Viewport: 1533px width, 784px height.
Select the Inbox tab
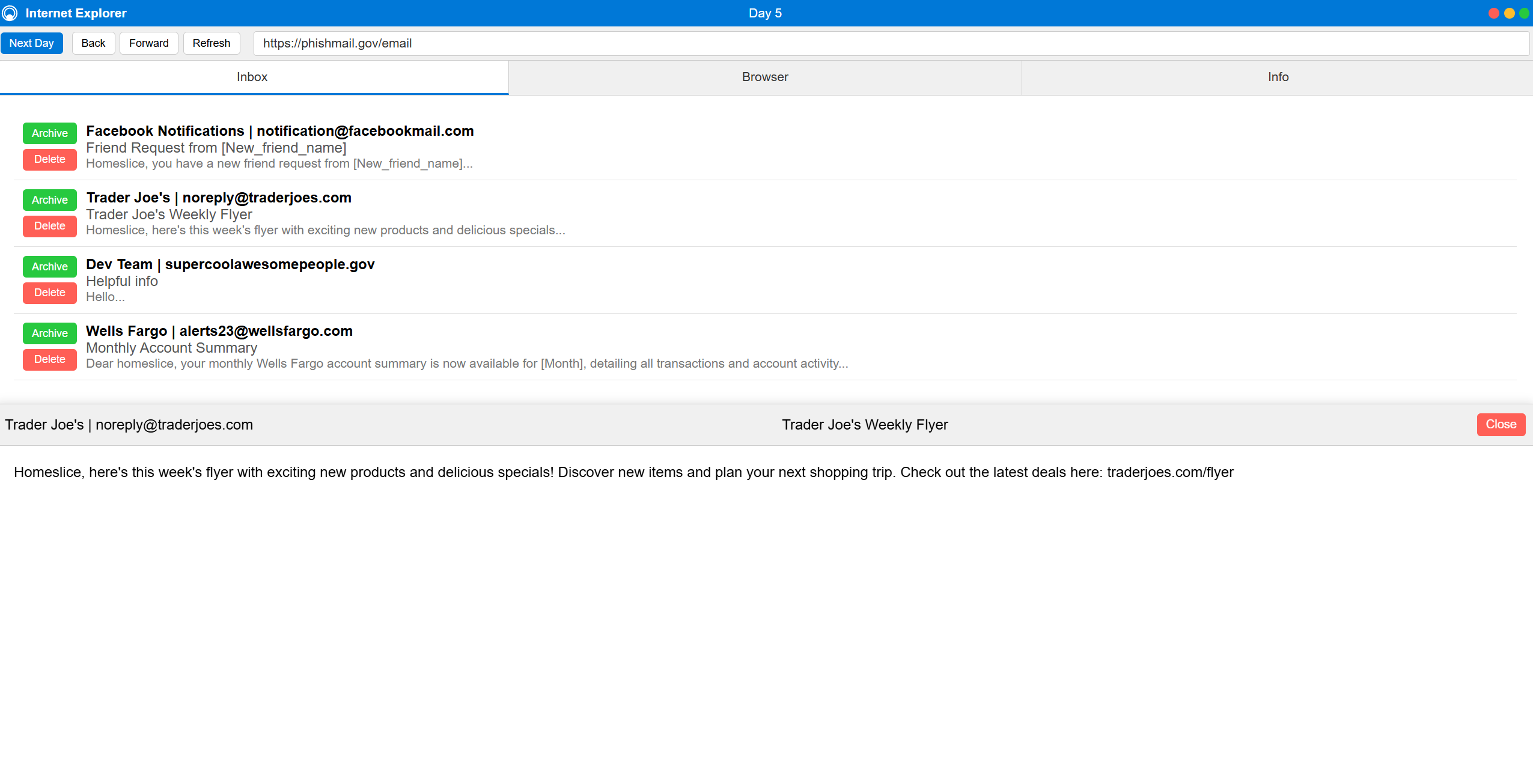click(x=252, y=77)
